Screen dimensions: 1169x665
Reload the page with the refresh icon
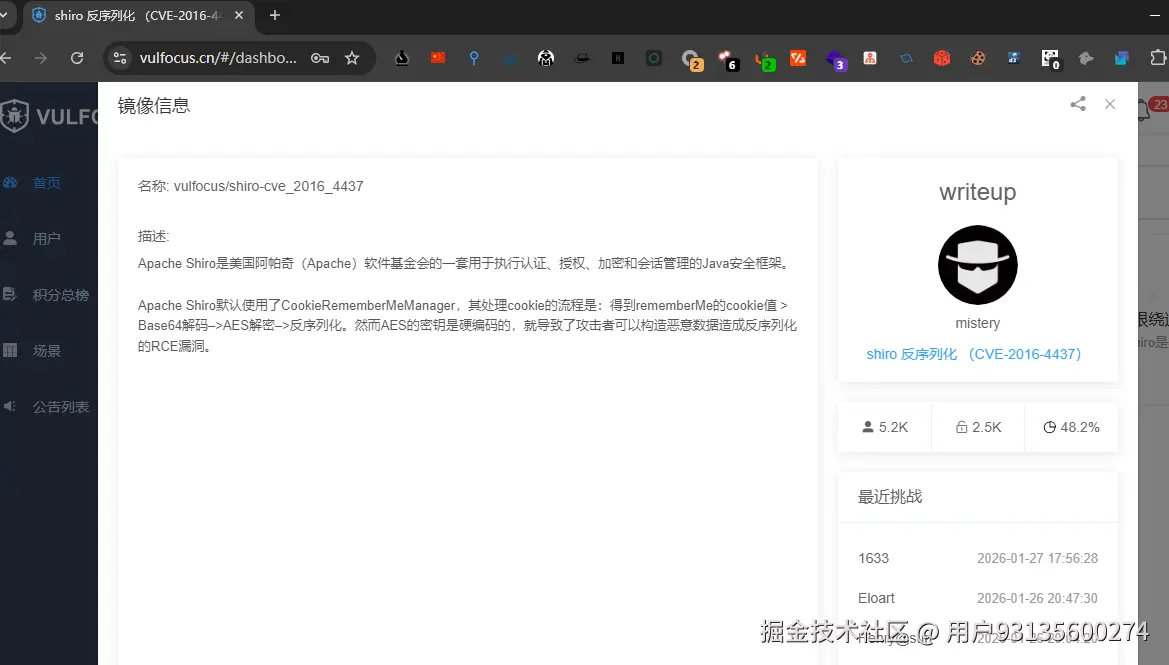tap(78, 58)
